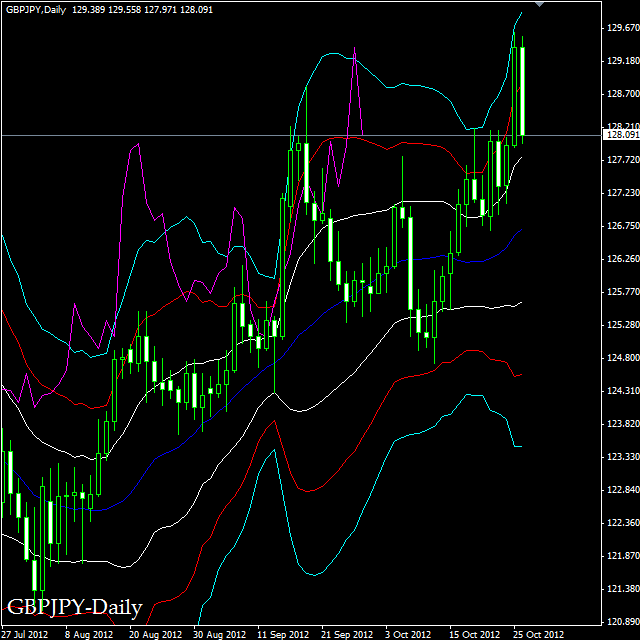Click the 3 Oct 2012 date label
640x640 pixels.
point(408,634)
